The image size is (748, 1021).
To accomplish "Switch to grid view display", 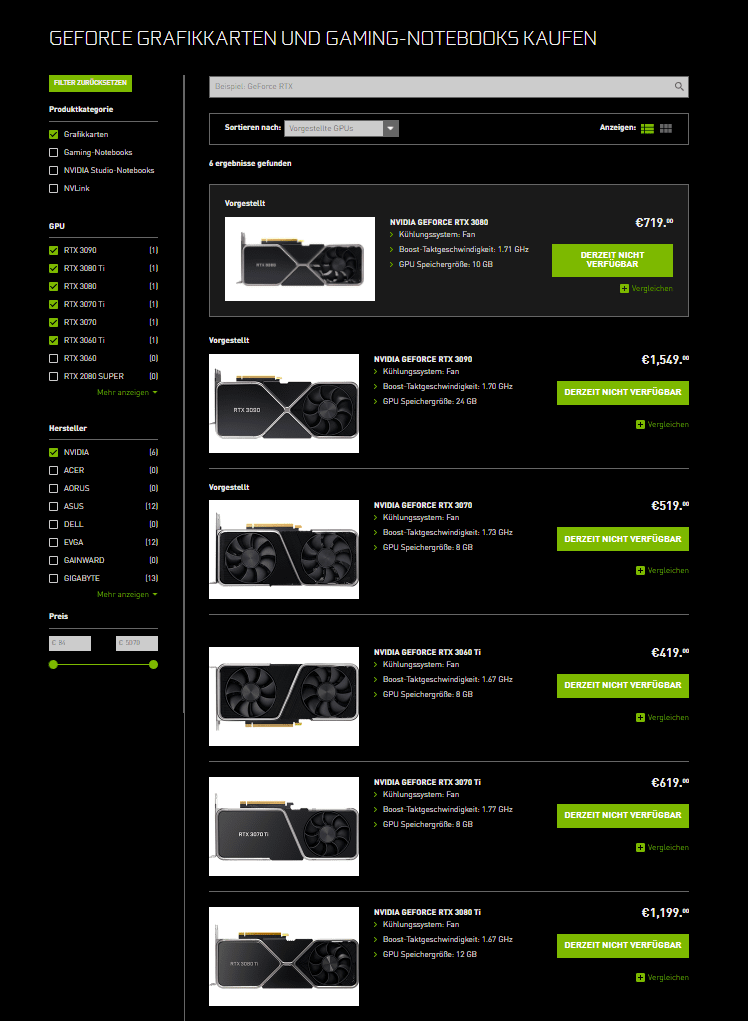I will pos(665,128).
